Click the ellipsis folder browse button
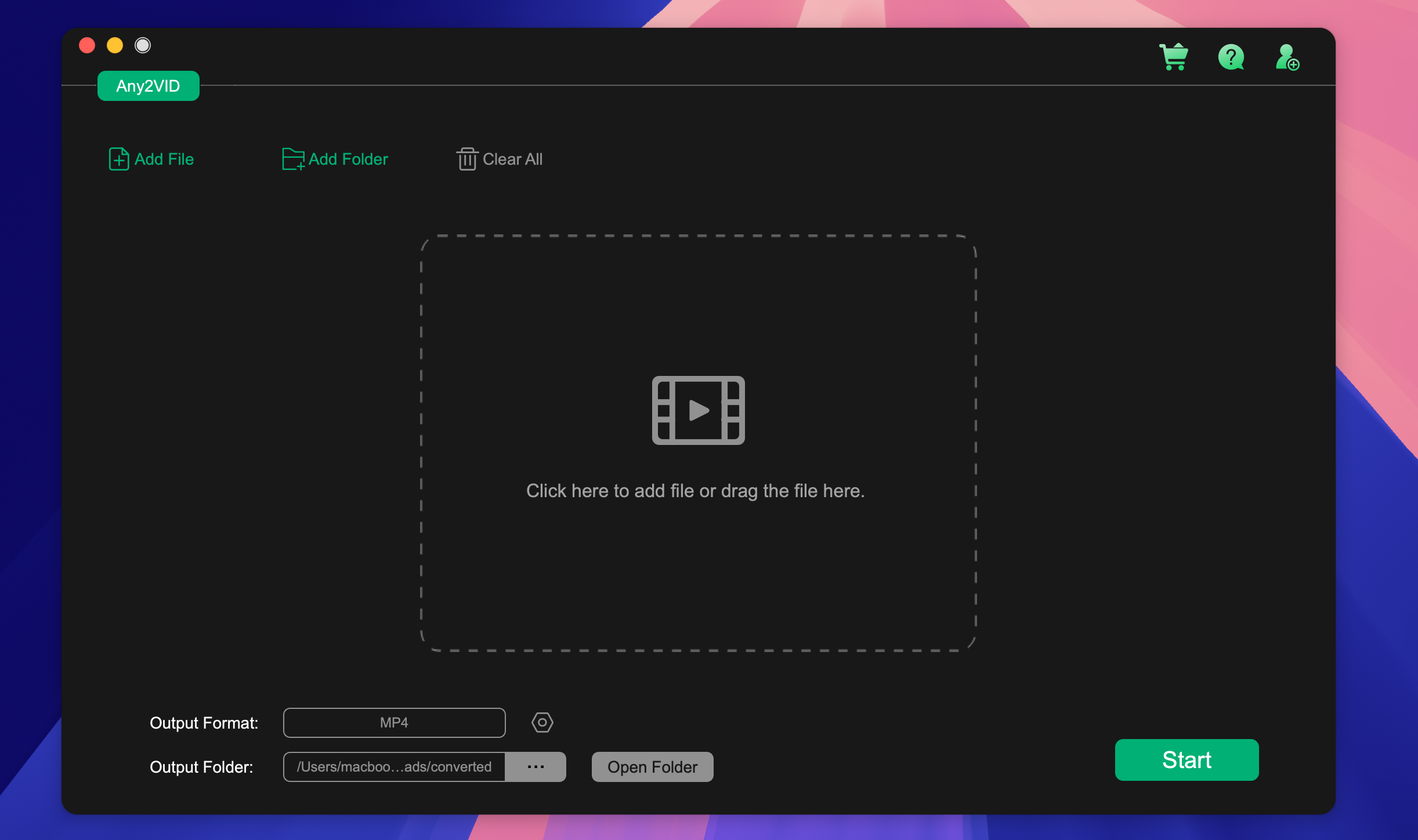1418x840 pixels. [x=535, y=766]
